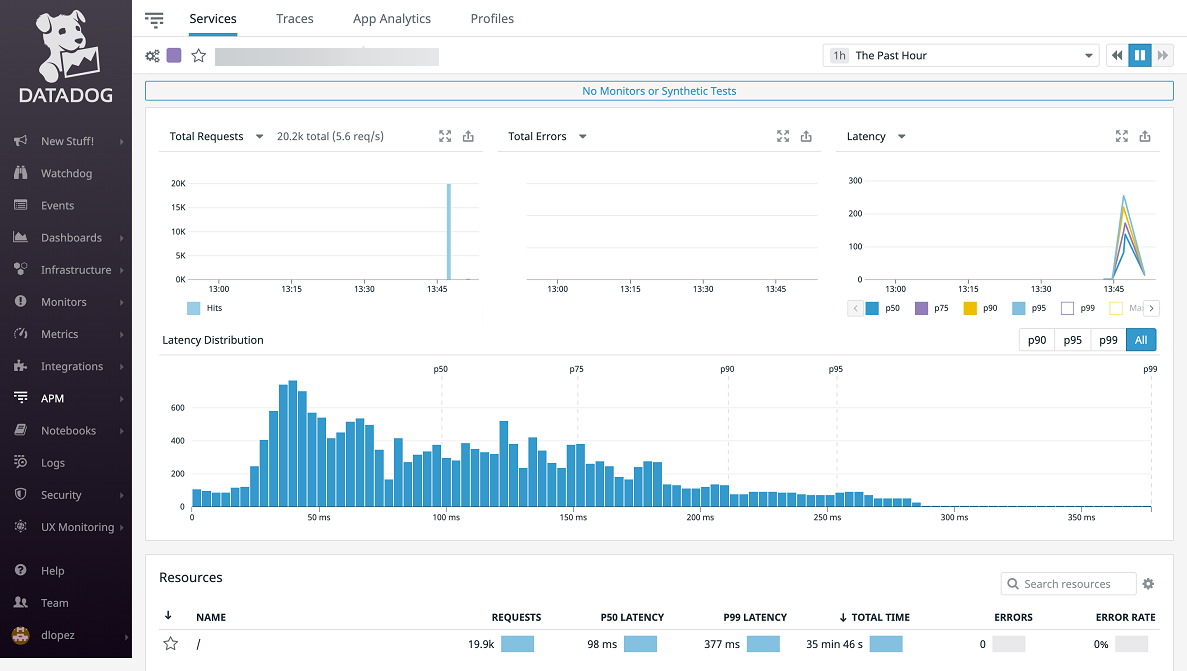Screen dimensions: 1187x671
Task: Open the APM menu toggle icon beside Services
Action: tap(154, 20)
